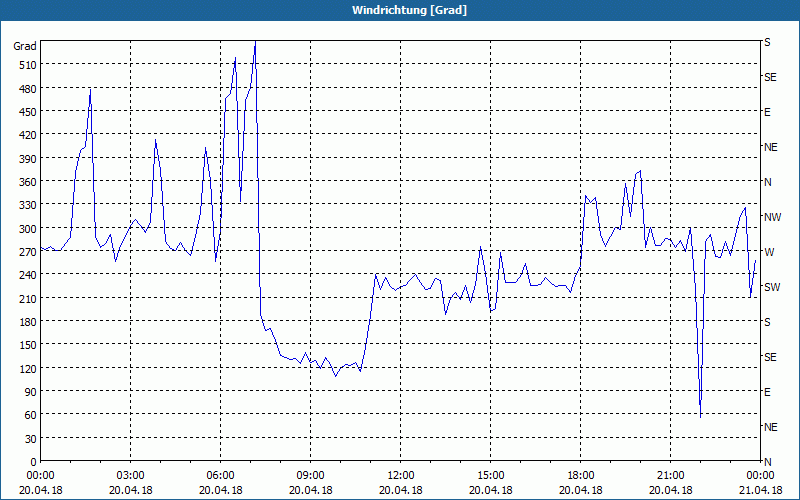Click the NE label level with 60
Screen dimensions: 800x500
point(770,427)
